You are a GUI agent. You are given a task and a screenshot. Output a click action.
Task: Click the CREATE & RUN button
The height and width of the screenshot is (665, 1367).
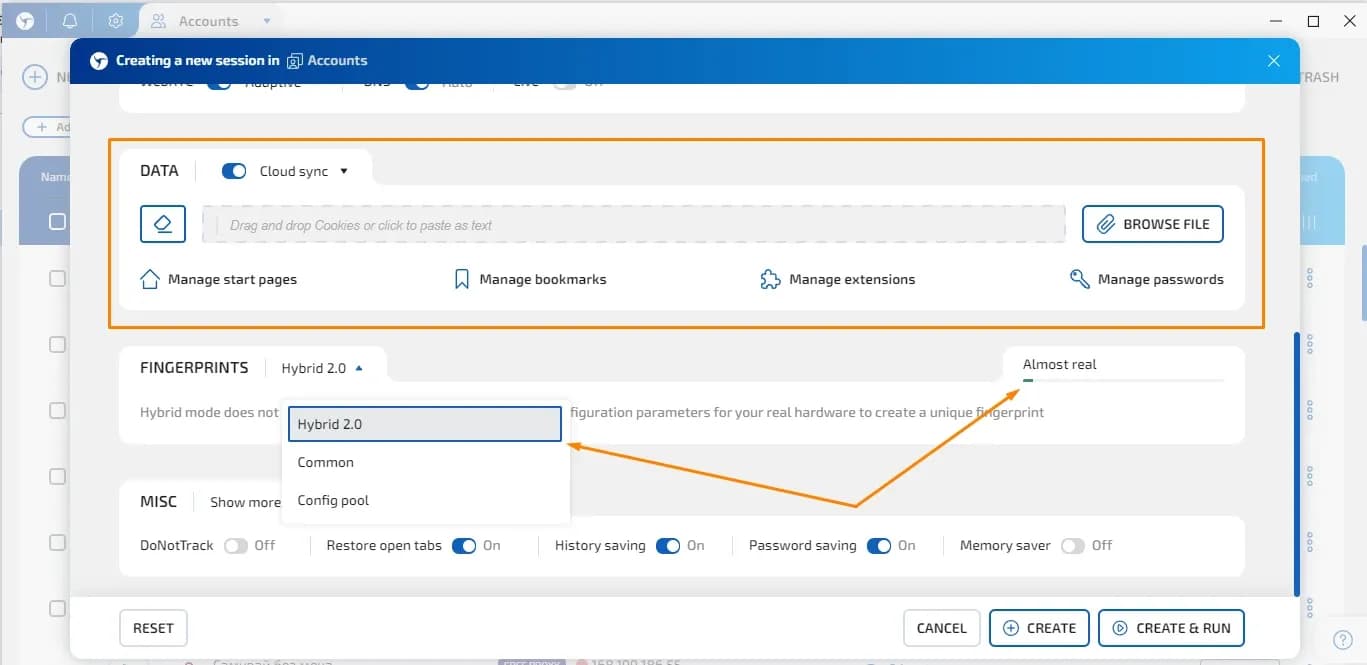click(x=1171, y=628)
